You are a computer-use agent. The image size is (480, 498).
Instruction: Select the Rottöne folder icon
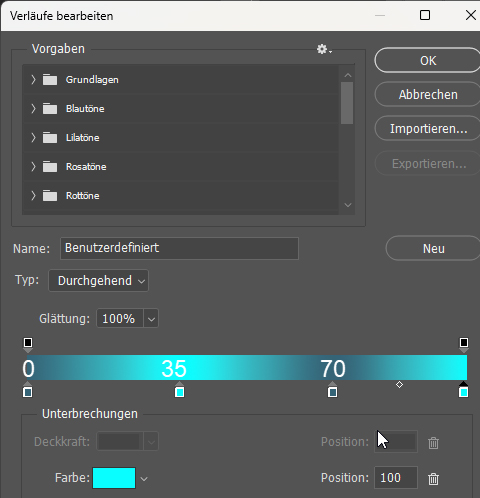[50, 196]
